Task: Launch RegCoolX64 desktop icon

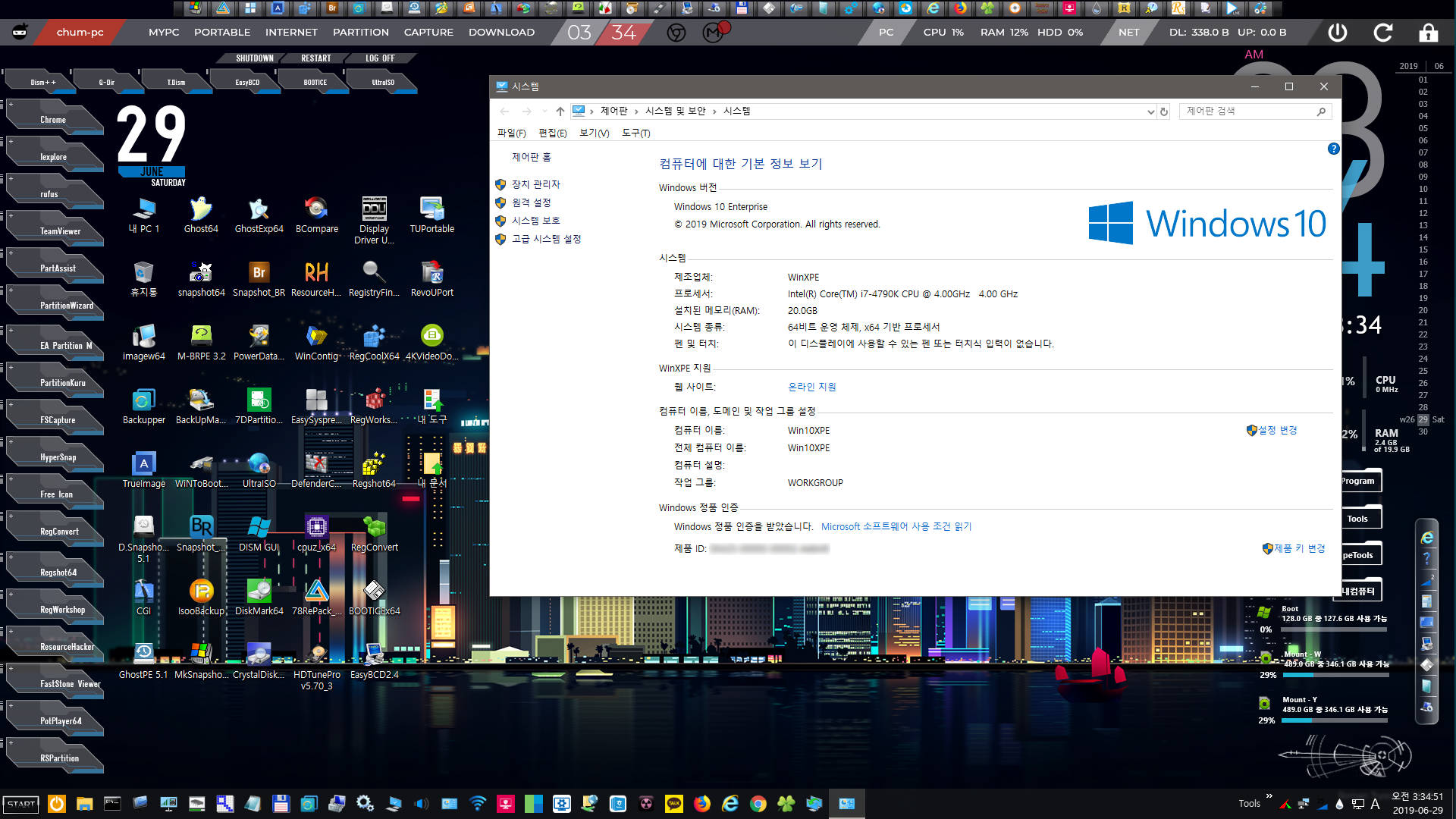Action: point(374,342)
